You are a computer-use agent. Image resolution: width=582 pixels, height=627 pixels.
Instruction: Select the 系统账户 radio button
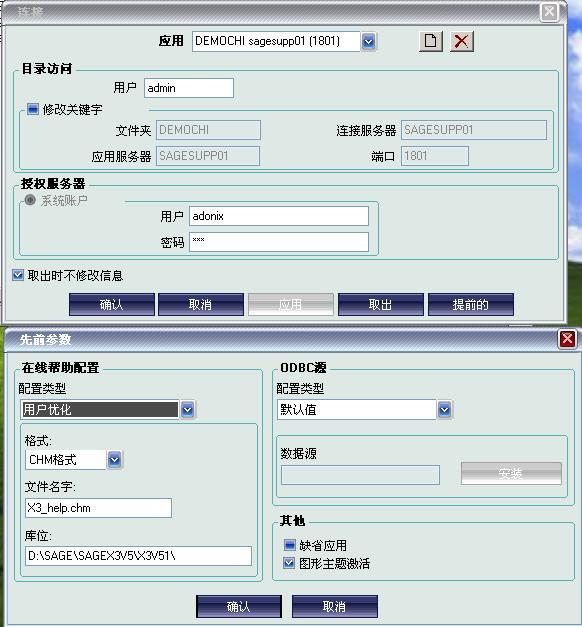30,200
